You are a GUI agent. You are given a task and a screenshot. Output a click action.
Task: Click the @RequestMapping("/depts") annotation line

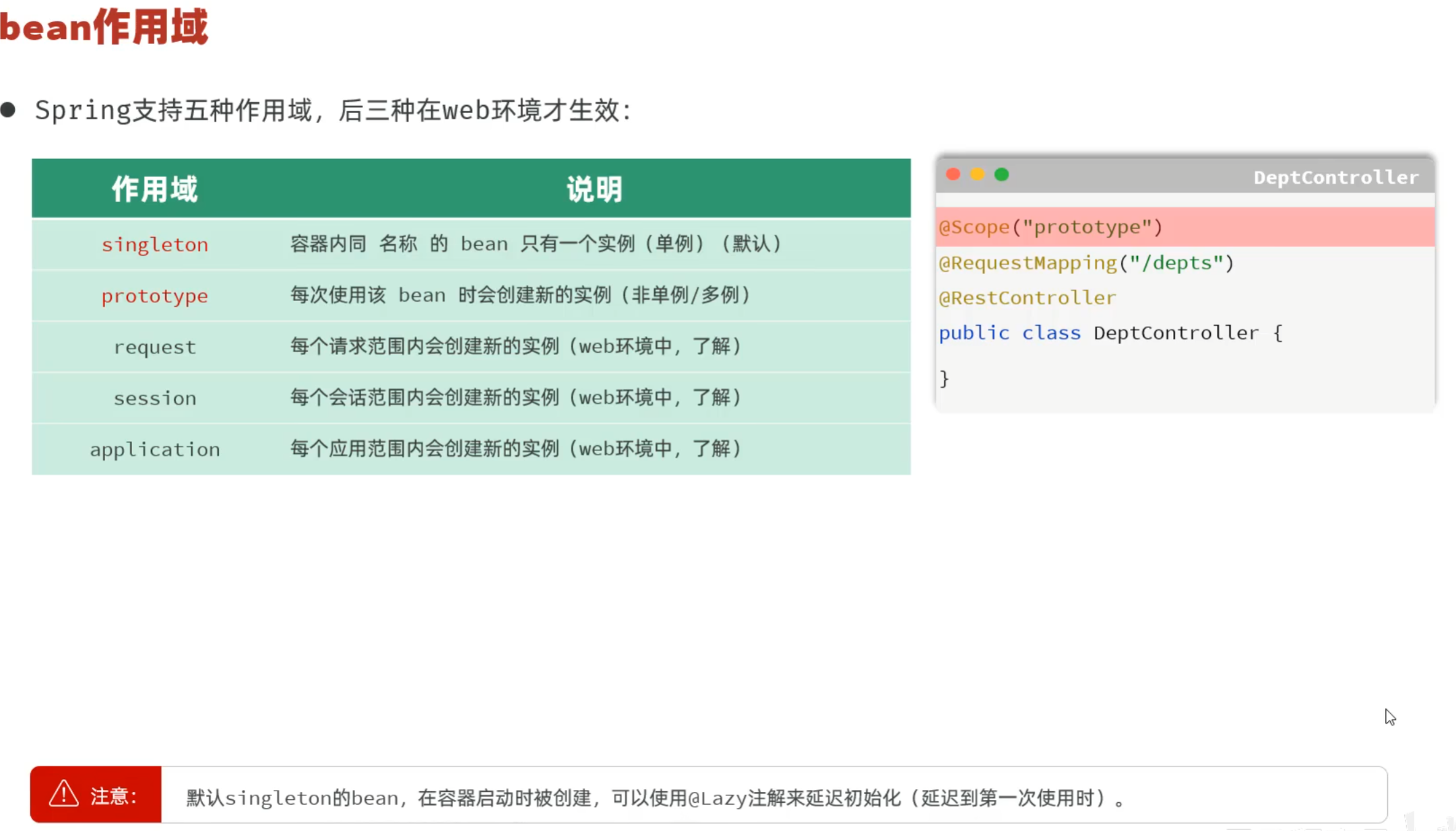1085,263
